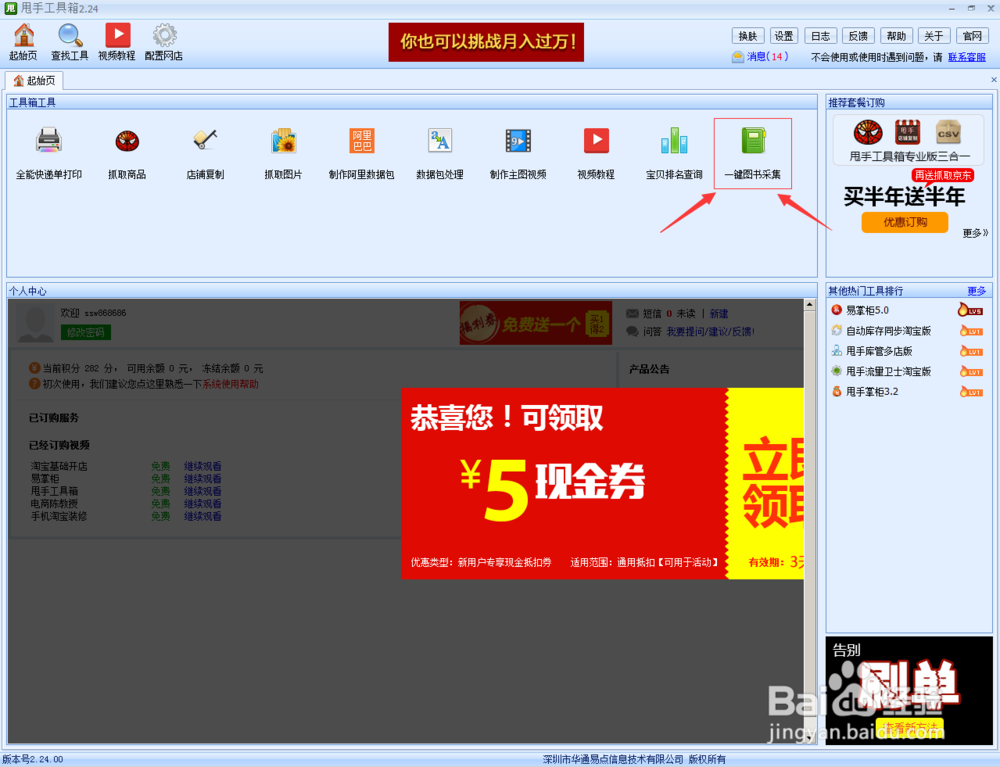
Task: Click the 换肤 button
Action: pos(747,36)
